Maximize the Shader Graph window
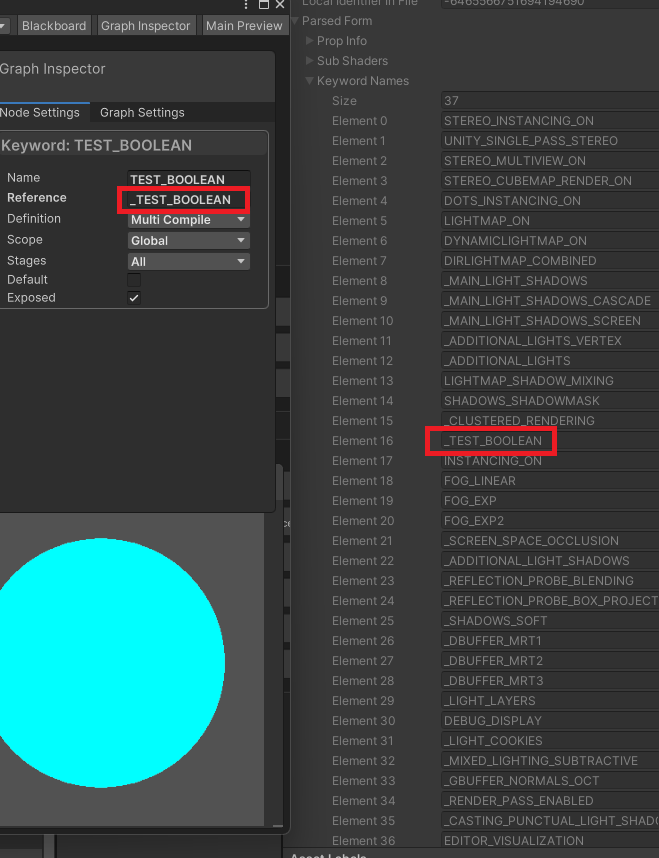 [x=264, y=5]
